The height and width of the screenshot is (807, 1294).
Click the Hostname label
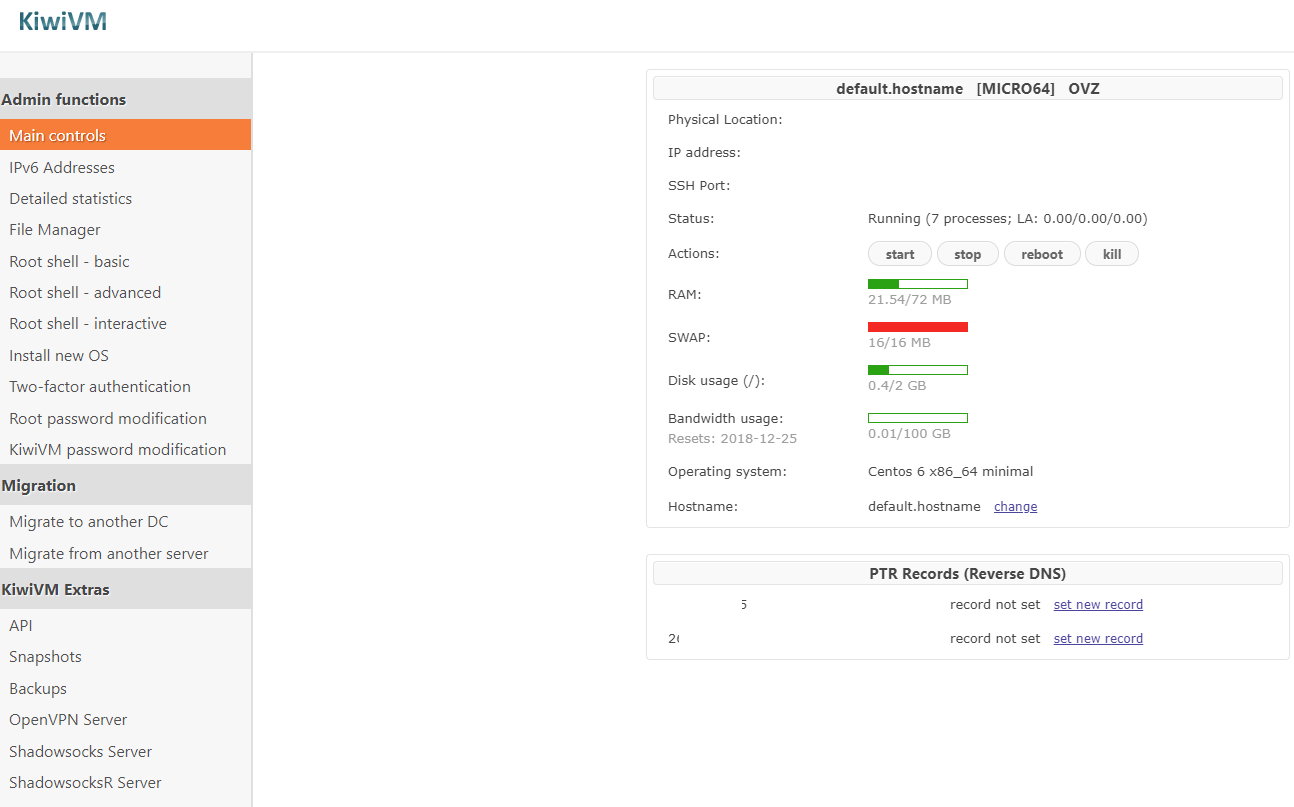tap(702, 506)
